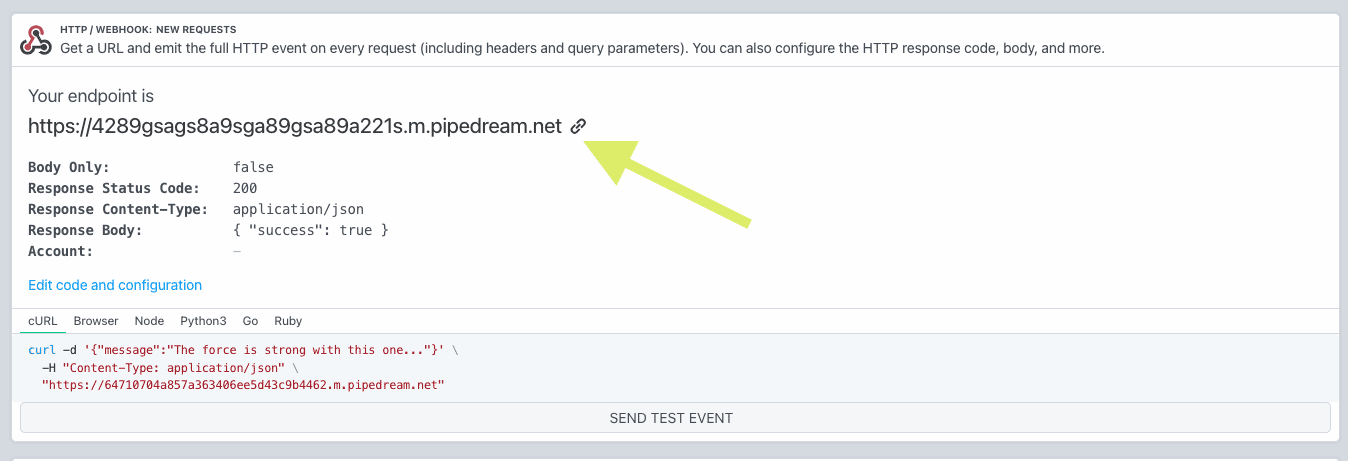The width and height of the screenshot is (1348, 461).
Task: Select the cURL tab
Action: point(44,321)
